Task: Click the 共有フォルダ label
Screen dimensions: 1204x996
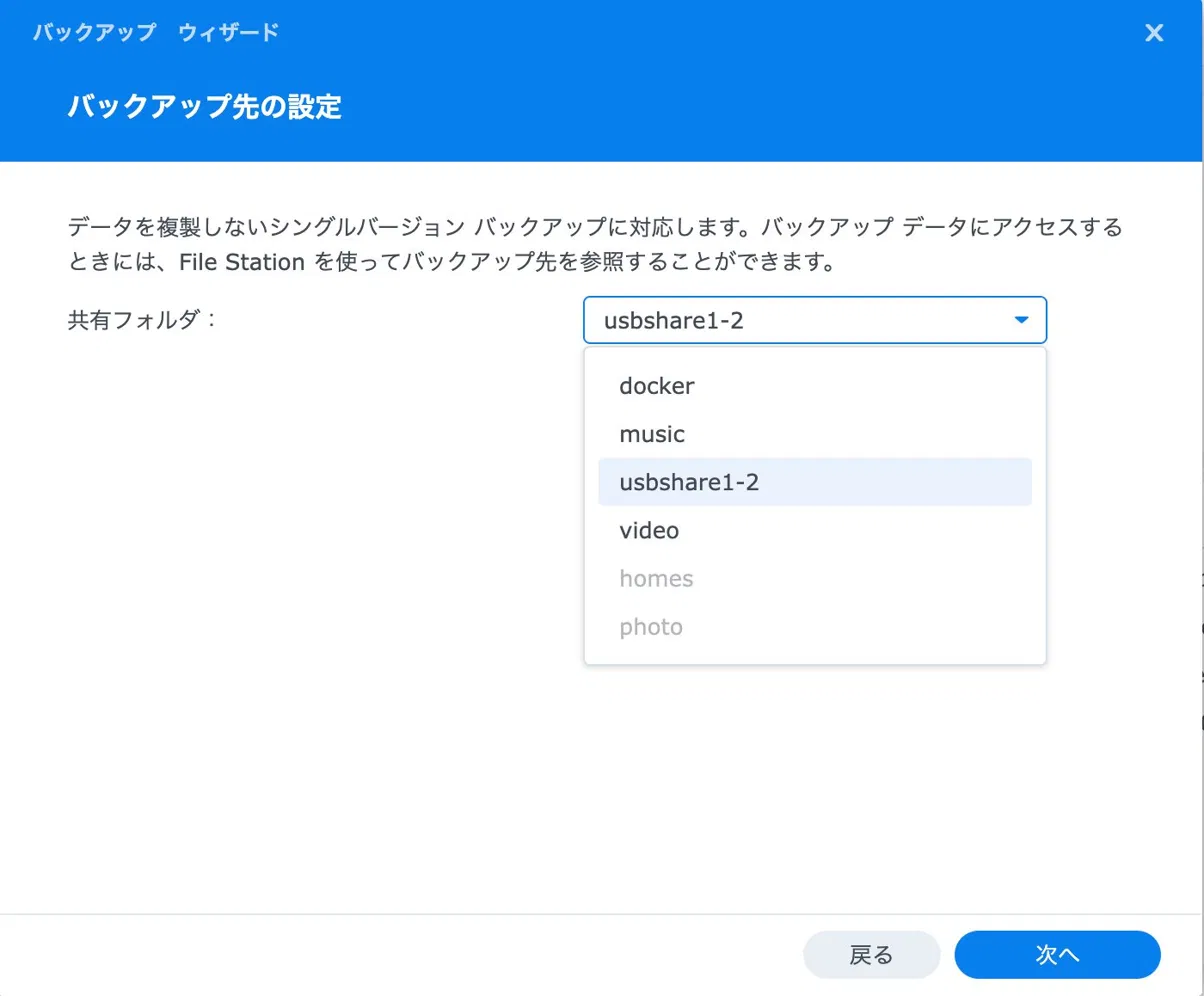Action: 141,320
